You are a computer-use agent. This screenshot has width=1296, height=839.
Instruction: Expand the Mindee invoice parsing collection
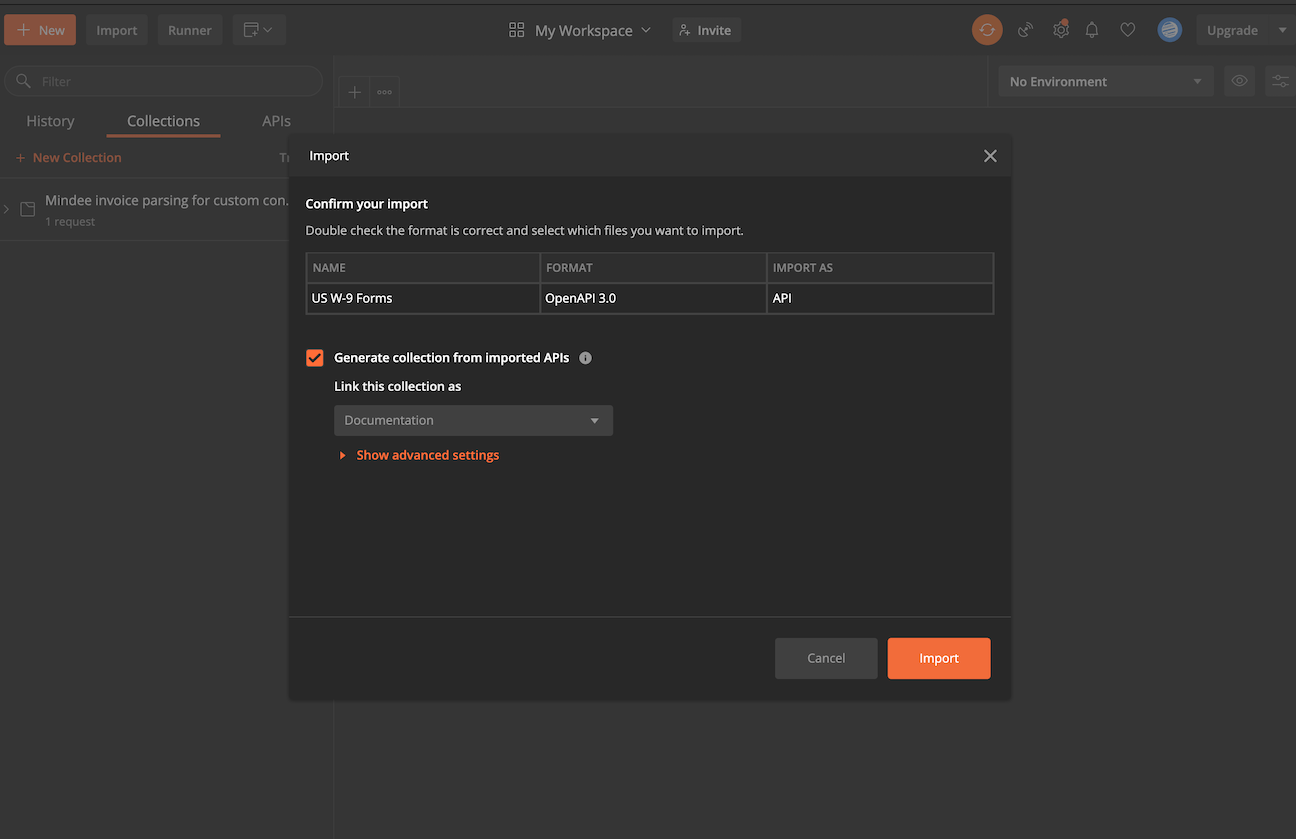[x=7, y=209]
